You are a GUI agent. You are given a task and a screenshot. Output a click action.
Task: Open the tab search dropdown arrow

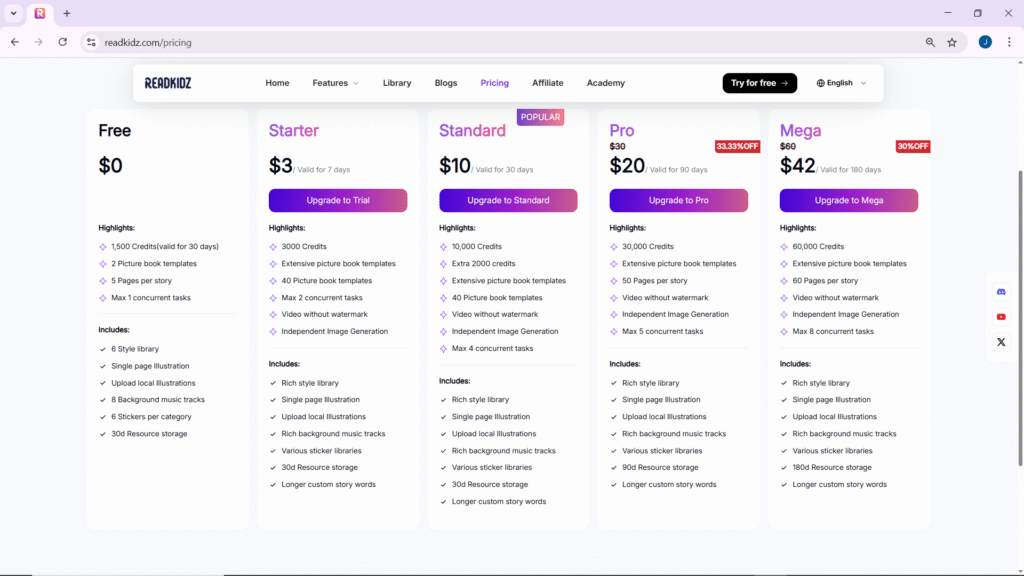[13, 13]
